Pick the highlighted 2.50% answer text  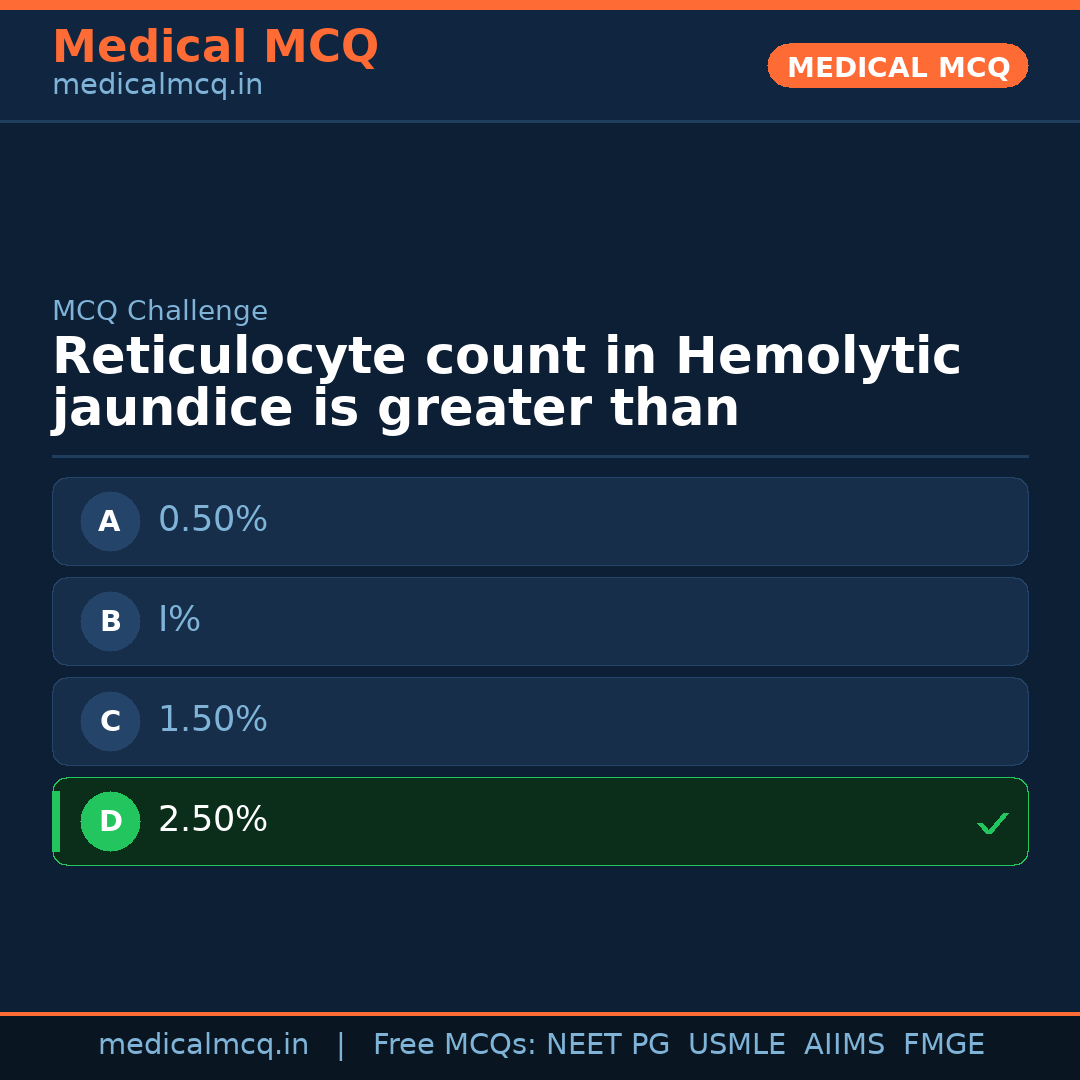(x=213, y=820)
